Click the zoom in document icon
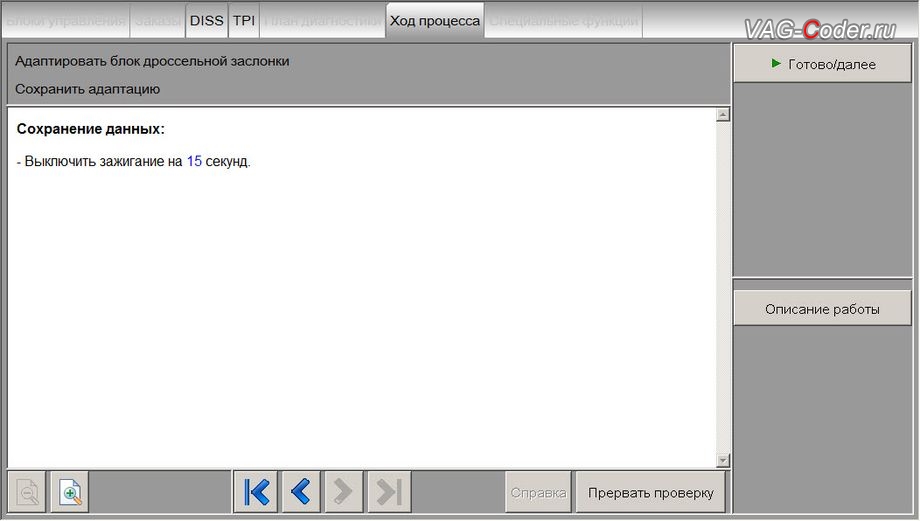Viewport: 920px width, 521px height. tap(70, 492)
